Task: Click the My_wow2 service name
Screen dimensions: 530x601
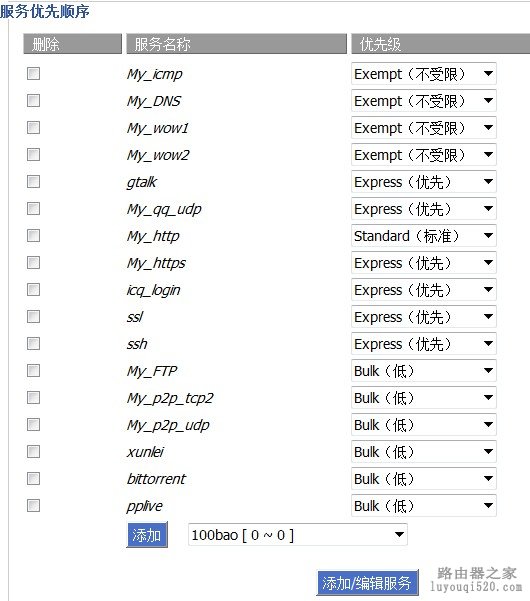Action: 158,155
